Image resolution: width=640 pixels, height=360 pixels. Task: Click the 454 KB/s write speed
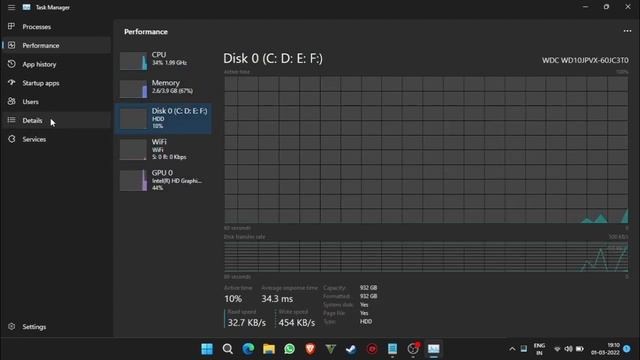[297, 322]
